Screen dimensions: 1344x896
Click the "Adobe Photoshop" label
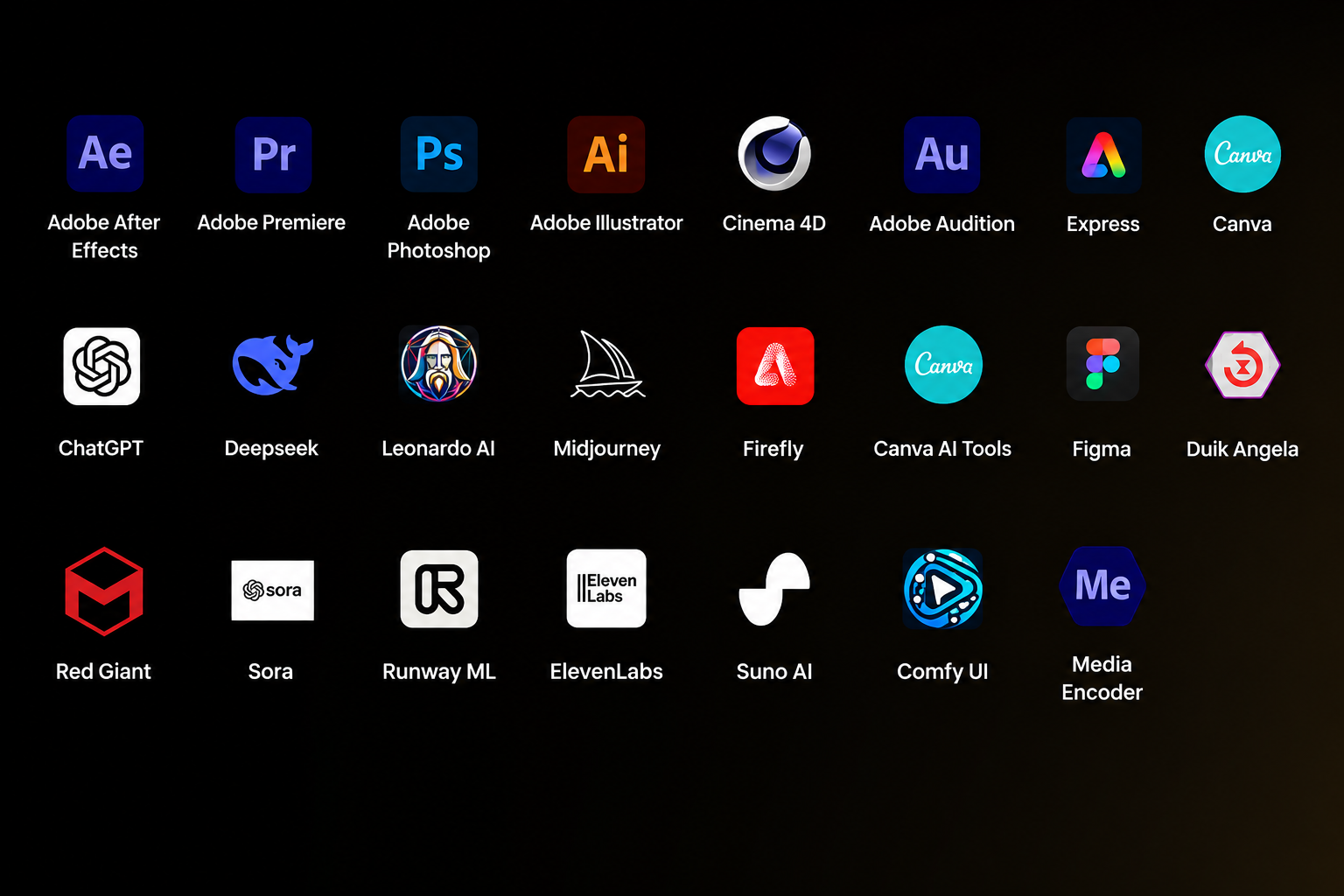tap(438, 236)
